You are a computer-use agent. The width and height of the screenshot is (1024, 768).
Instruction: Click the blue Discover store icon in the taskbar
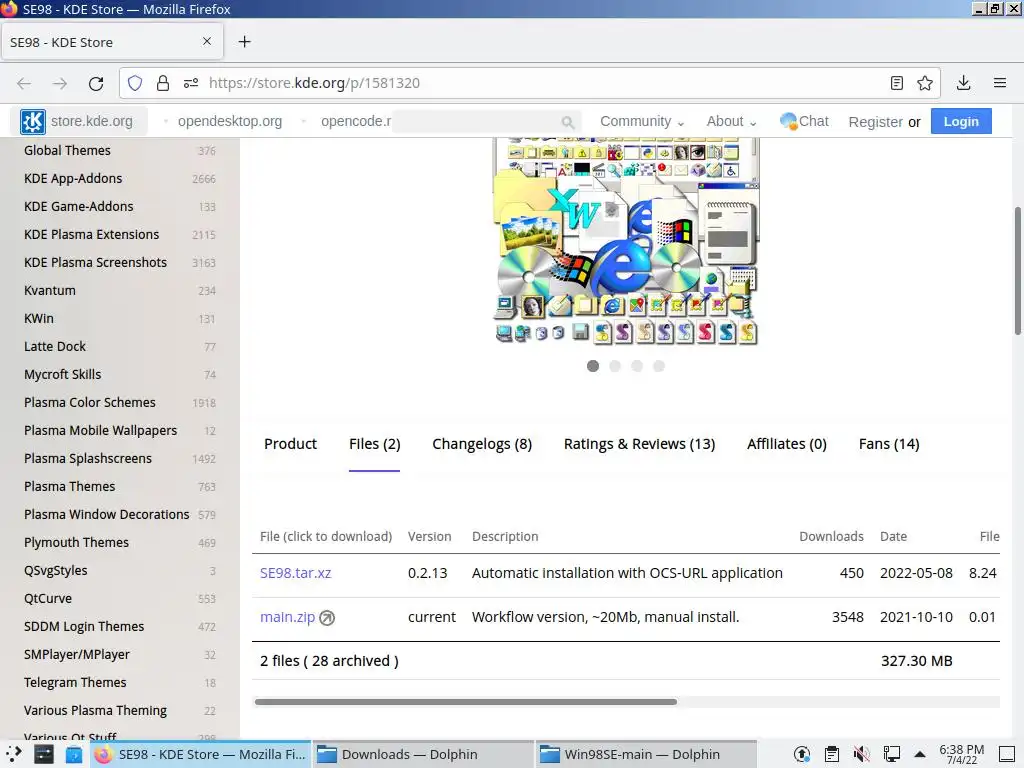click(74, 754)
